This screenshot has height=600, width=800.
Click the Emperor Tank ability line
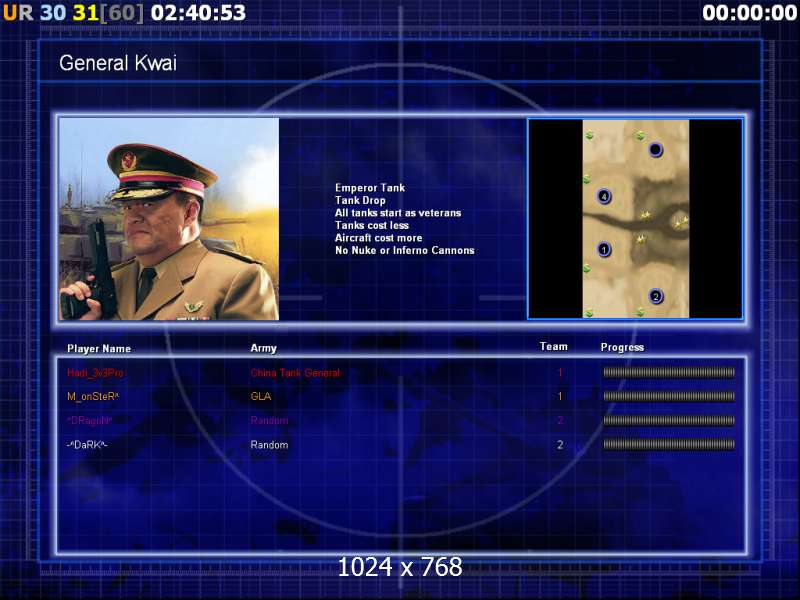click(x=370, y=188)
